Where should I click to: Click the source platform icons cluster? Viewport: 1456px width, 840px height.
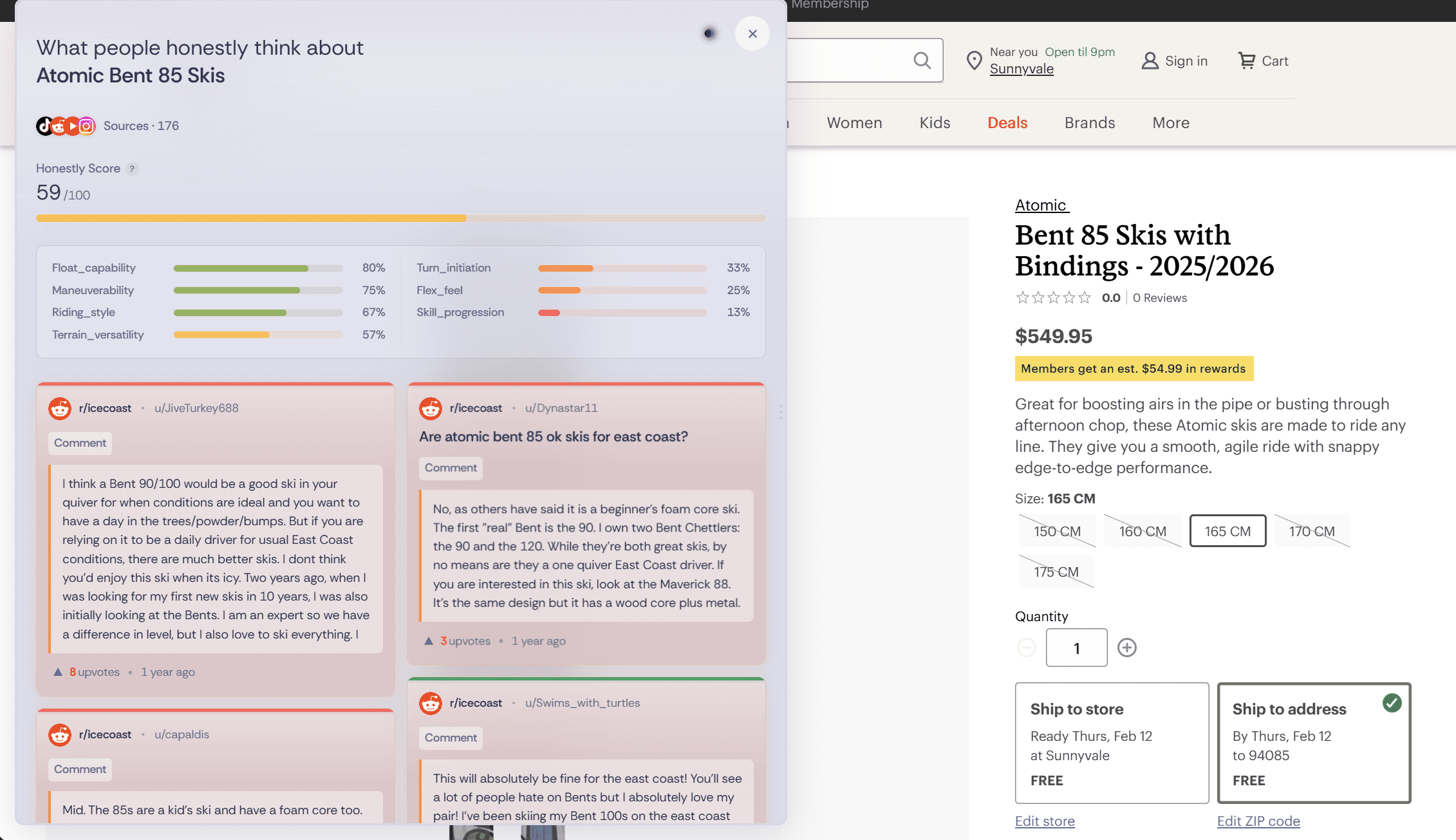point(66,126)
